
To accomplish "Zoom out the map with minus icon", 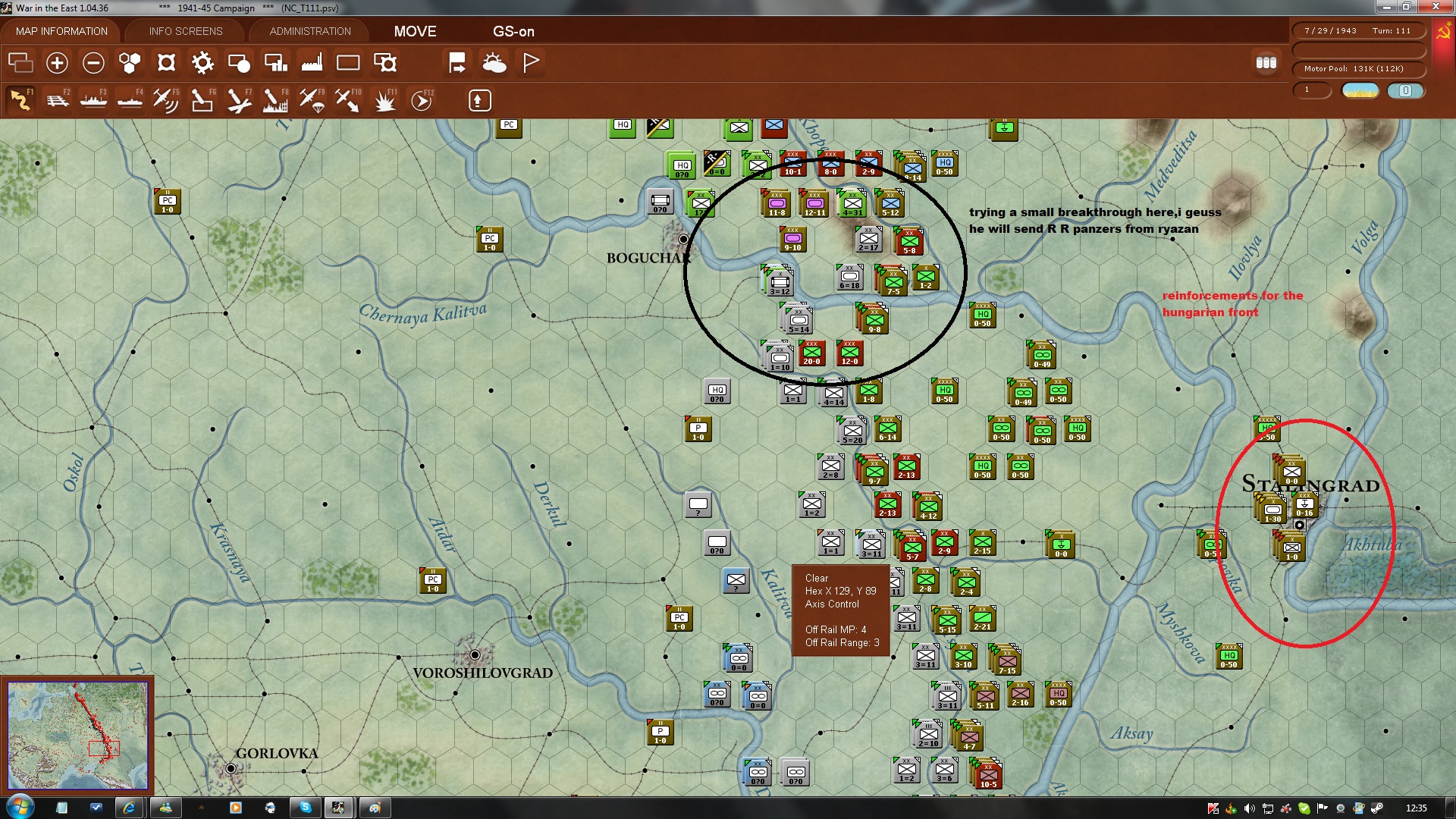I will pos(93,62).
